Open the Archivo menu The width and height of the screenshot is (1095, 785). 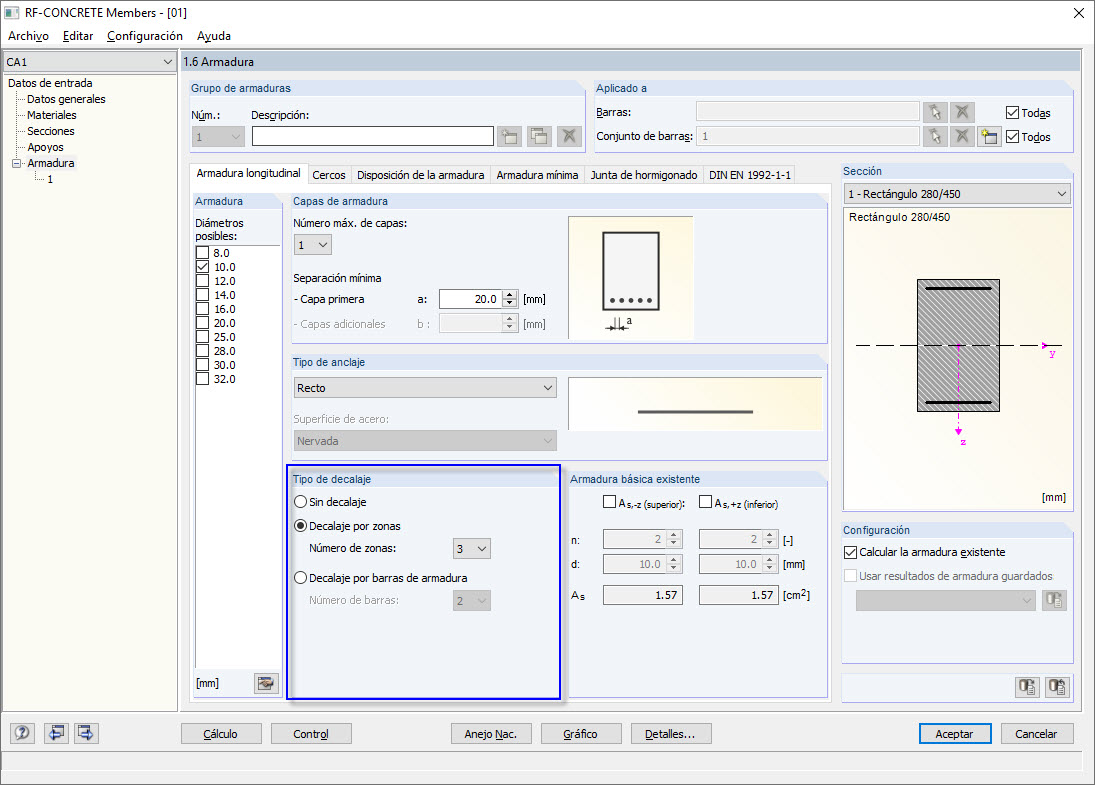click(x=28, y=36)
